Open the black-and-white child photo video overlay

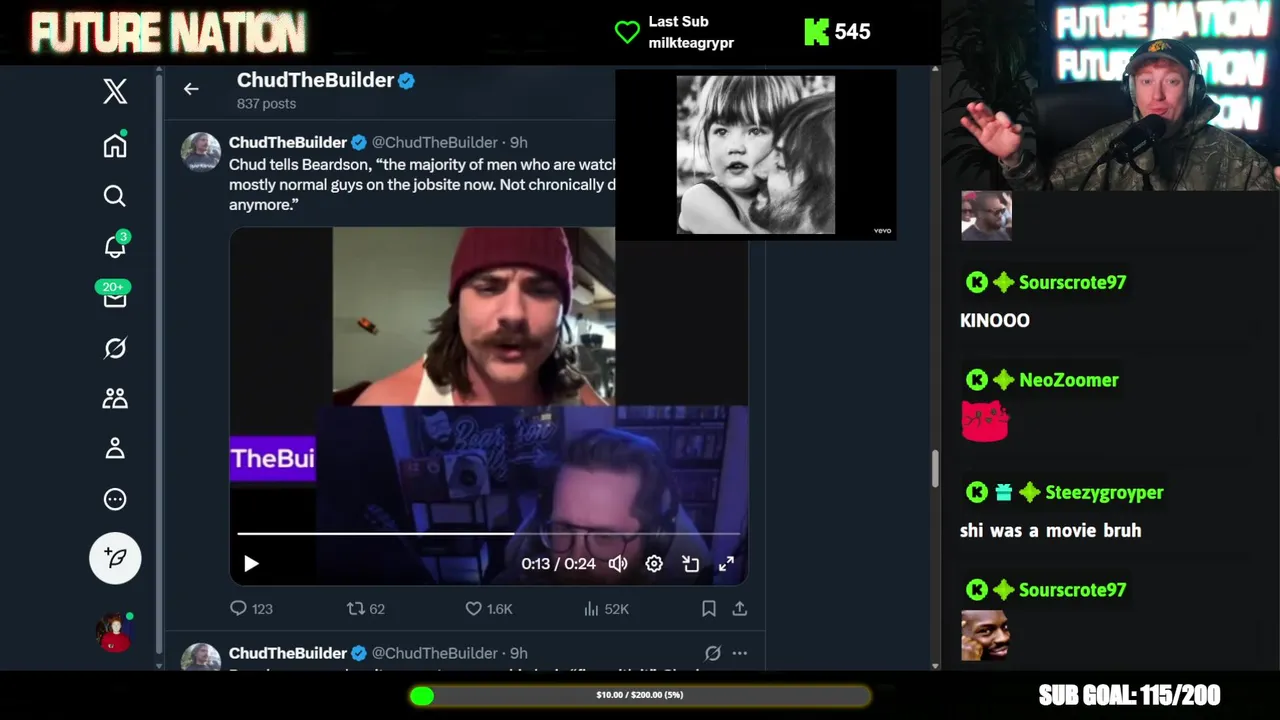(756, 155)
